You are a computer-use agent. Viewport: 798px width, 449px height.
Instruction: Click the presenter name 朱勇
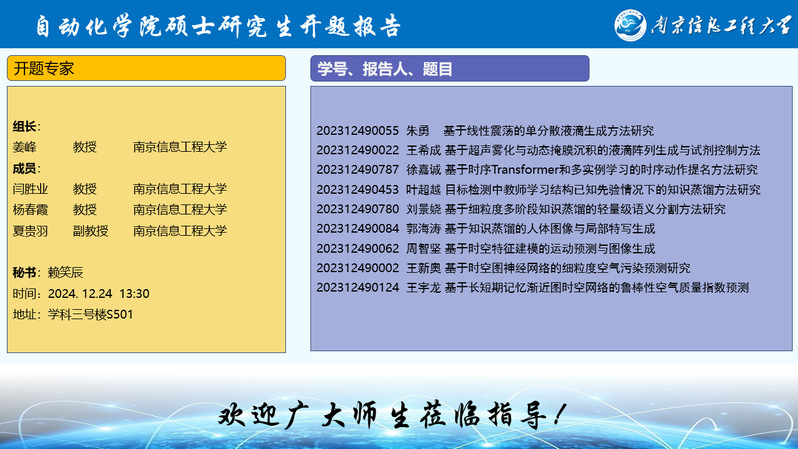[x=418, y=131]
